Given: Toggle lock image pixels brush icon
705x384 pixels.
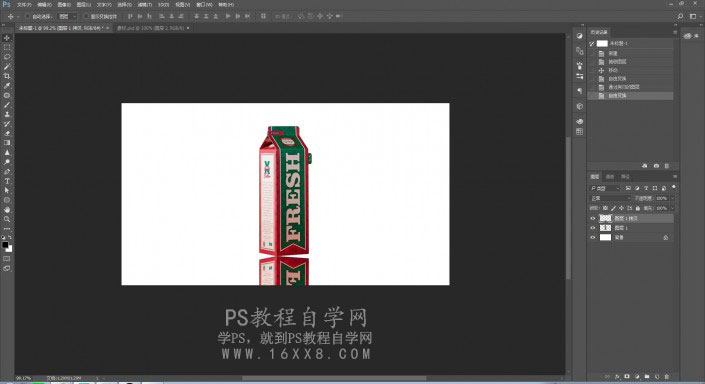Looking at the screenshot, I should [613, 208].
